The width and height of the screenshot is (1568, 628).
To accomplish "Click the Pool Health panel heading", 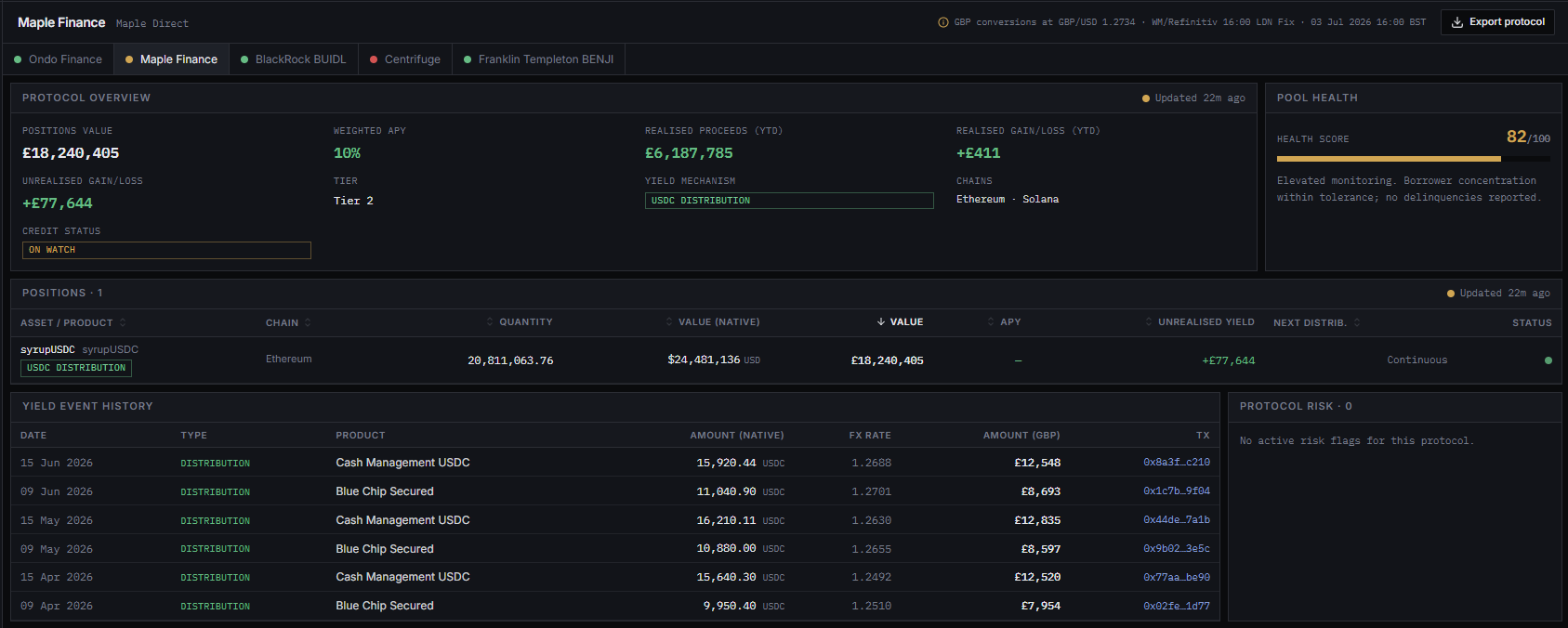I will (1317, 98).
